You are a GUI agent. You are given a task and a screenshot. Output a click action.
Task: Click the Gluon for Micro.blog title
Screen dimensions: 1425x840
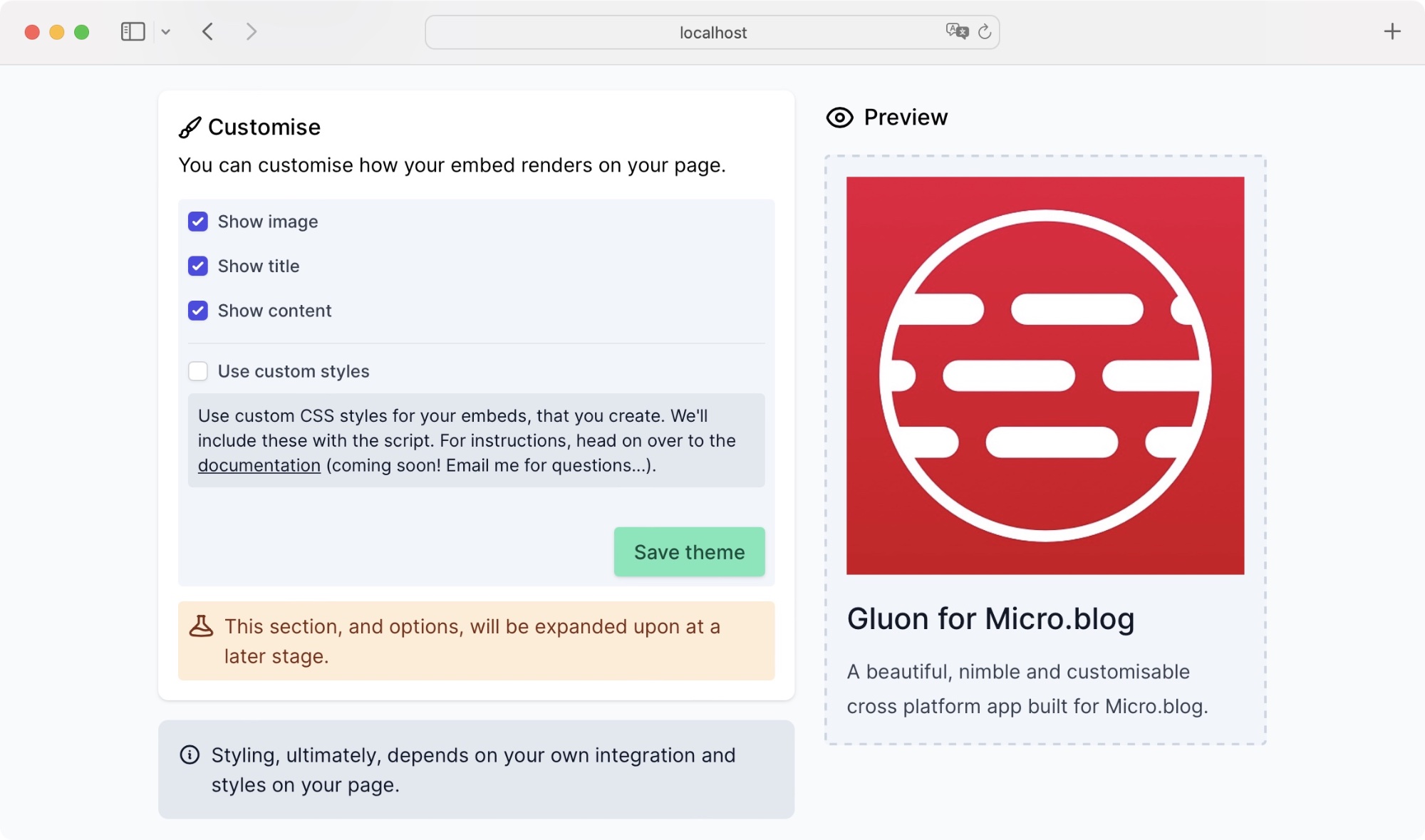click(990, 618)
